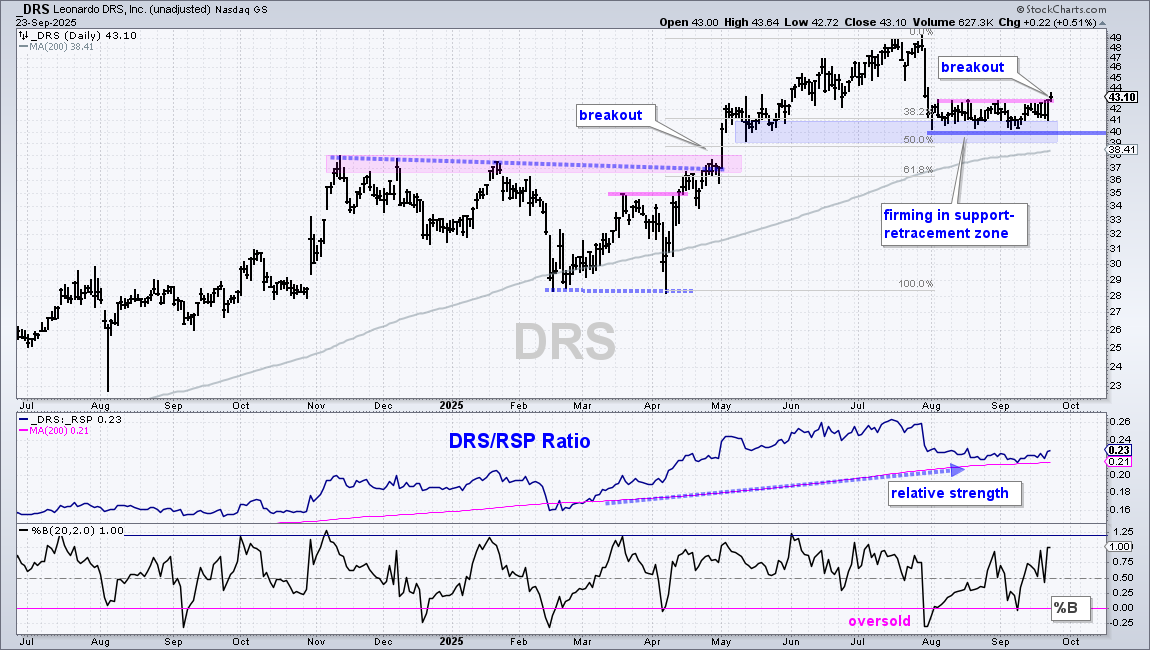
Task: Click the bar-style icon beside _DRS (Daily)
Action: pos(23,35)
